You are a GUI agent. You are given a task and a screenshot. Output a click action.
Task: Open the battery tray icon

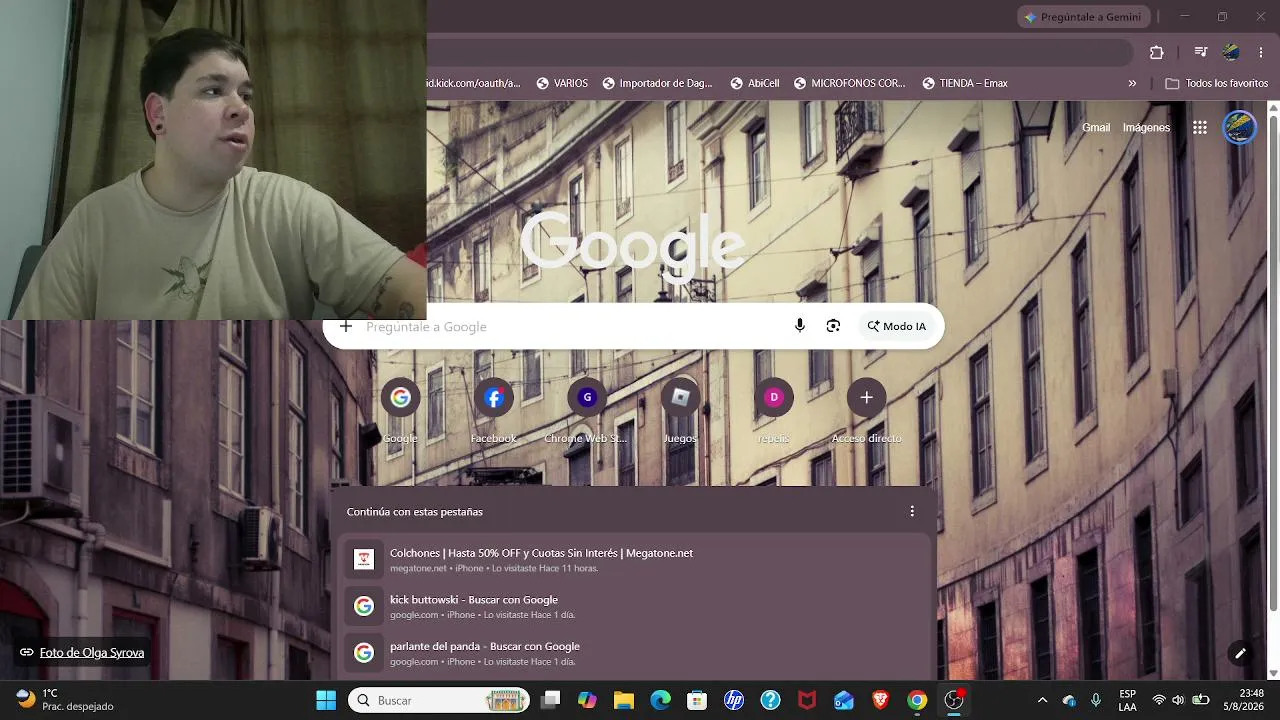point(1201,700)
